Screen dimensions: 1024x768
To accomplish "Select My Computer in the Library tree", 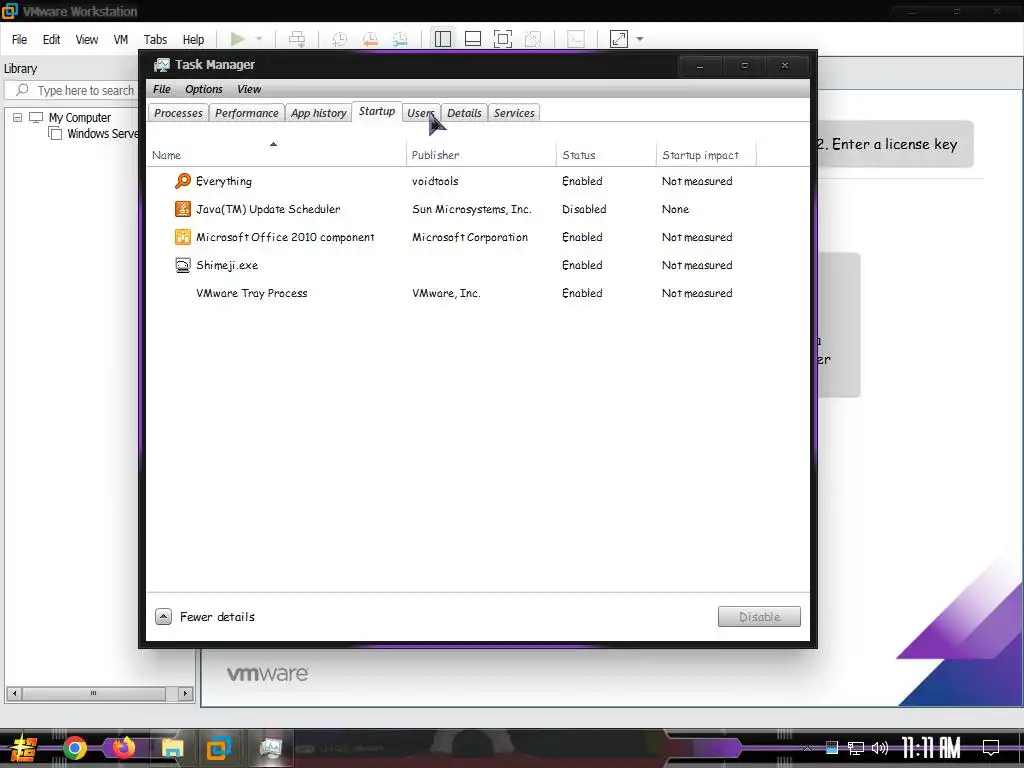I will point(80,118).
